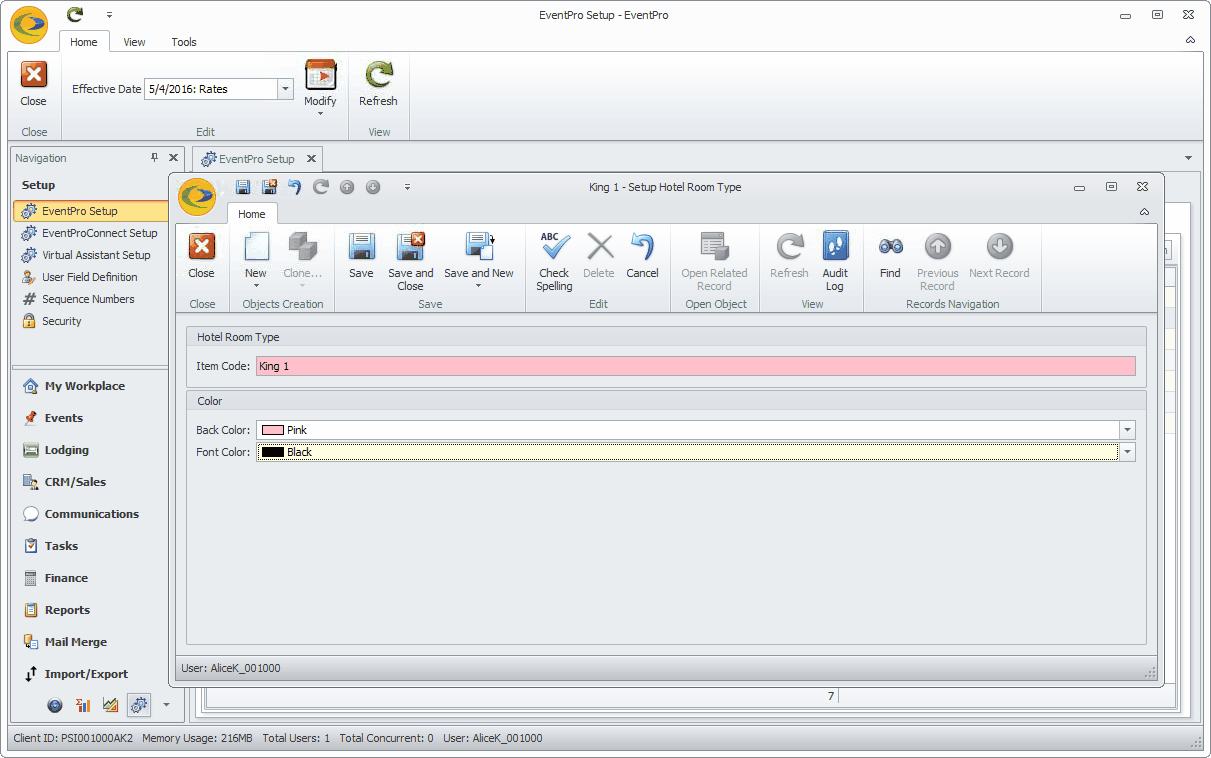Select the main Home ribbon tab

tap(84, 42)
